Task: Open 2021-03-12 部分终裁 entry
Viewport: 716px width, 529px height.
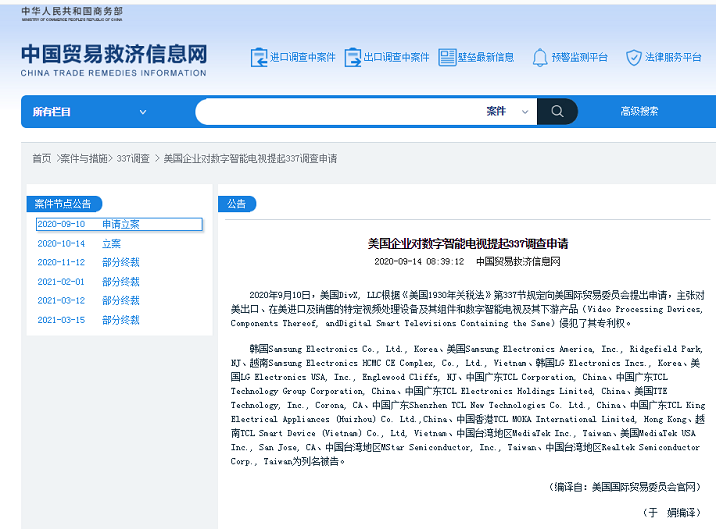Action: tap(88, 301)
